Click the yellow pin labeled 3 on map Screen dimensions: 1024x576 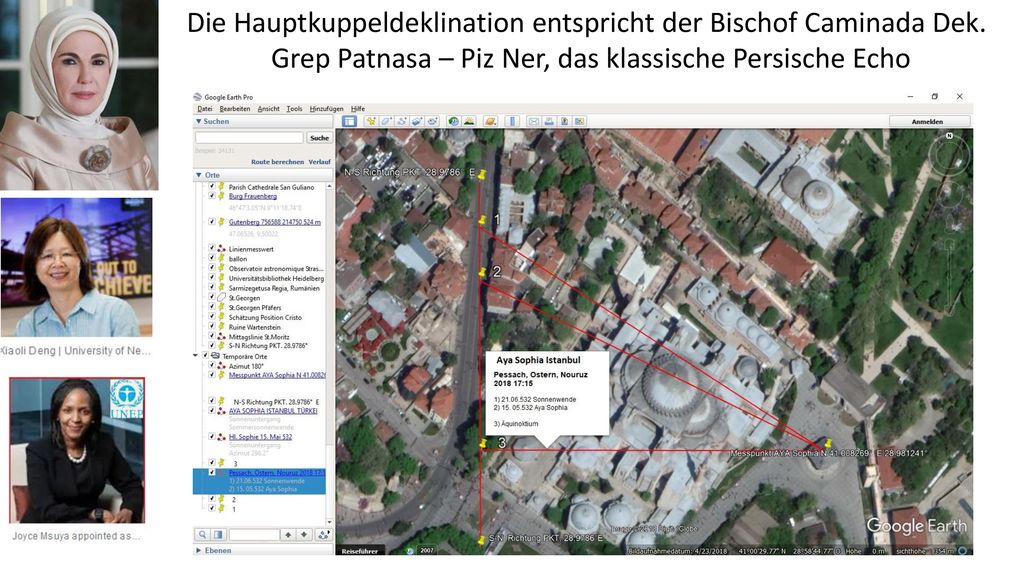click(x=483, y=443)
